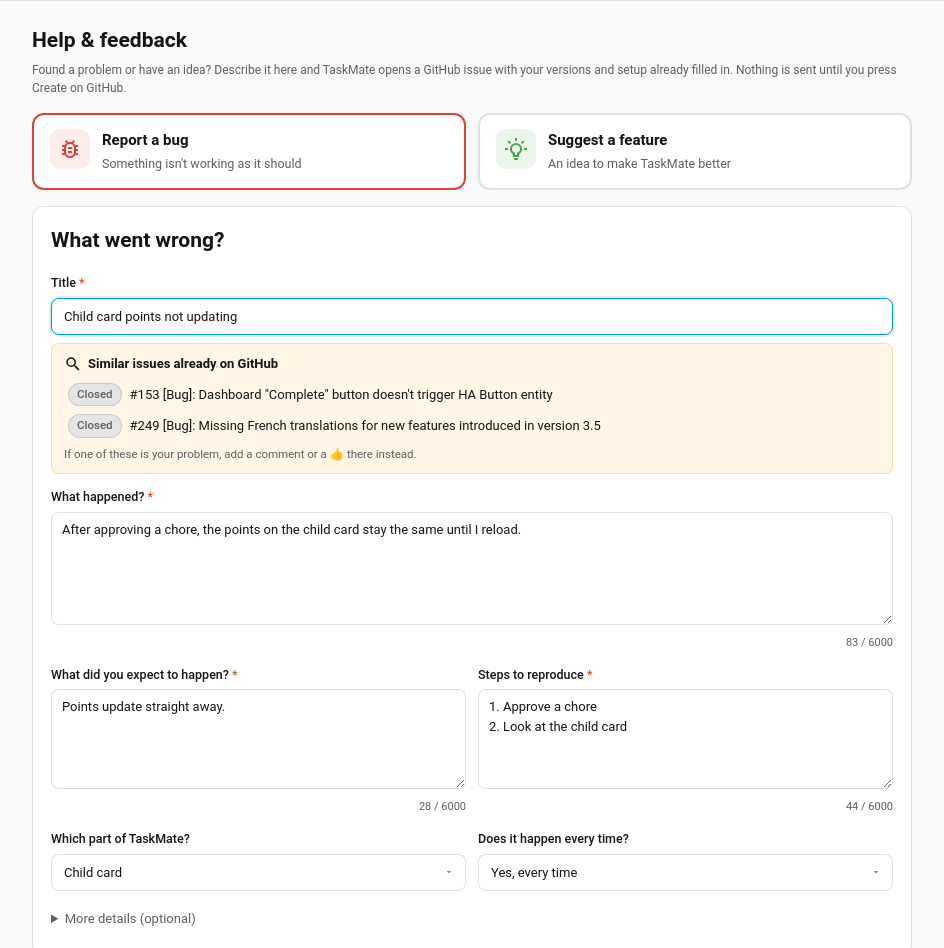Viewport: 944px width, 948px height.
Task: Click resize handle of Steps to reproduce textarea
Action: click(887, 783)
